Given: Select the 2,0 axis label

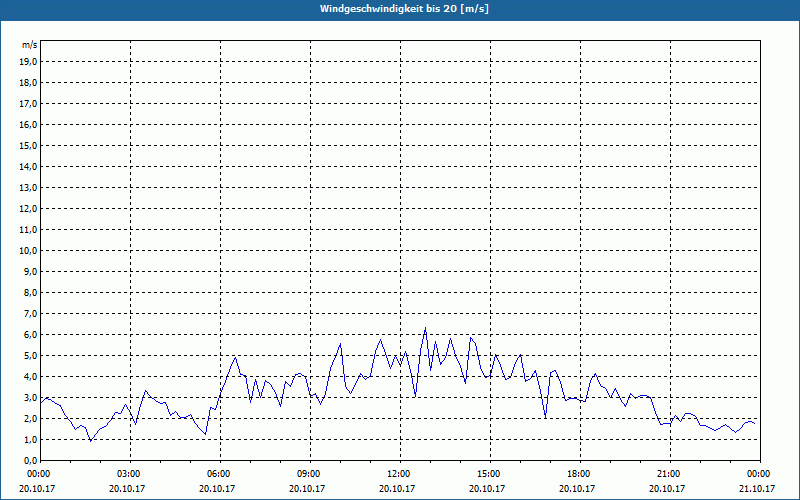Looking at the screenshot, I should coord(31,419).
